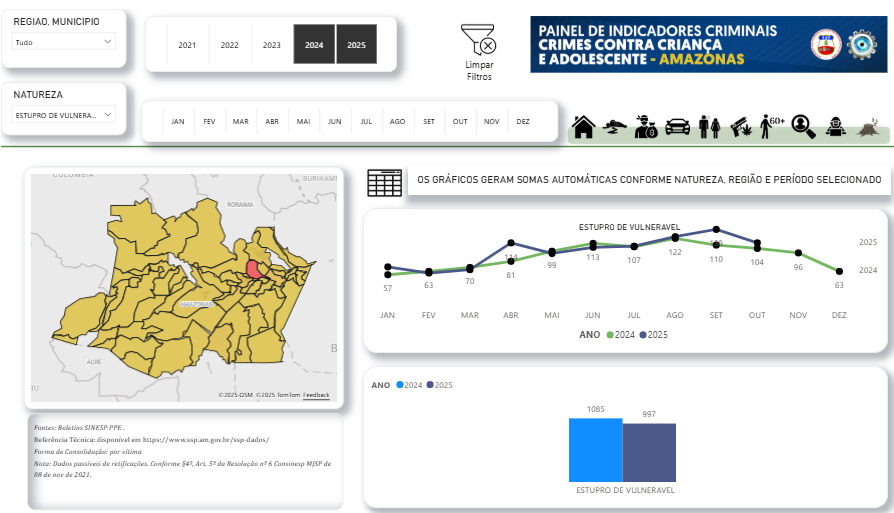Expand the Região, Município dropdown

click(x=64, y=42)
